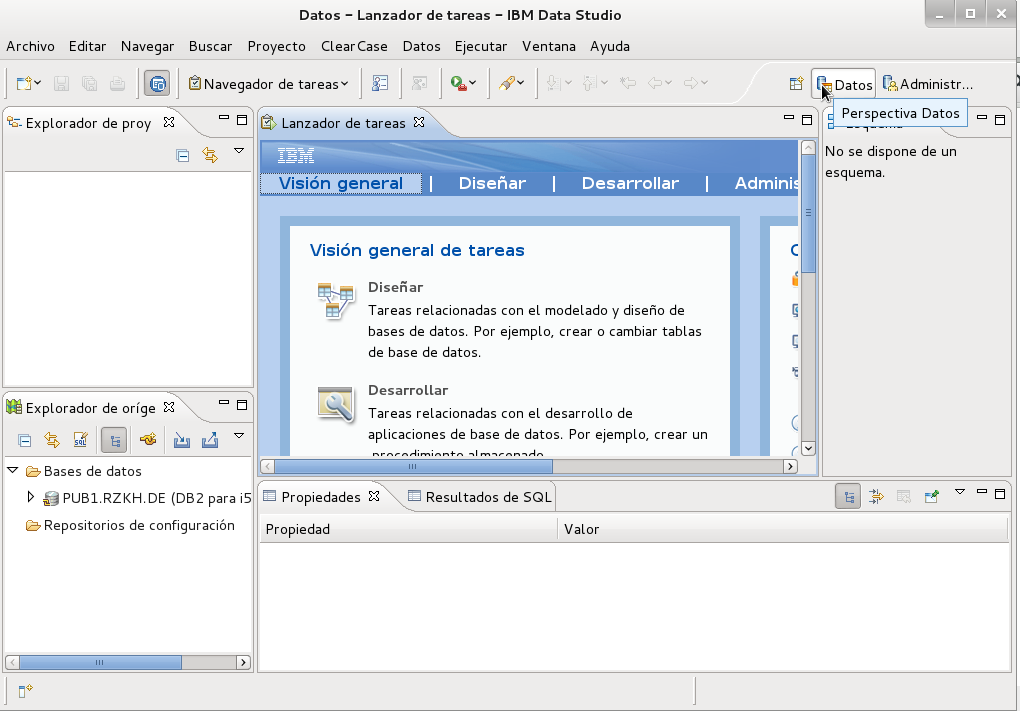Close the Explorador de proy view tab

(x=169, y=122)
